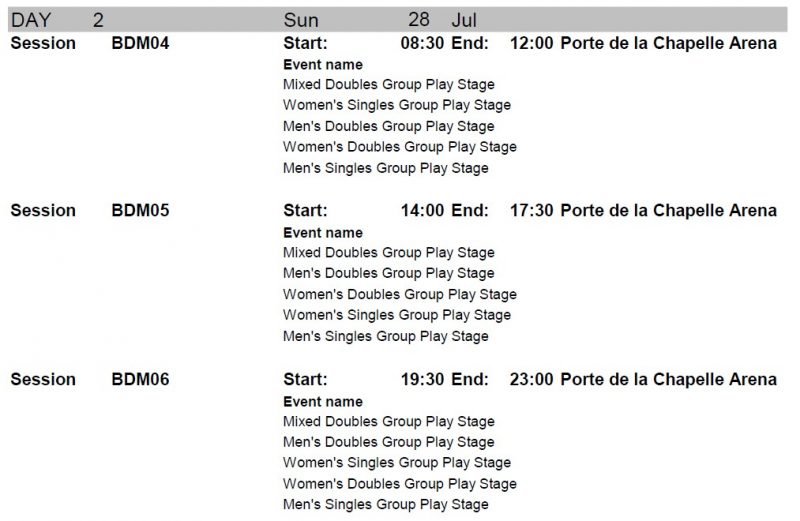Click Men's Doubles Group Play Stage in BDM04
The width and height of the screenshot is (800, 521).
click(x=389, y=126)
